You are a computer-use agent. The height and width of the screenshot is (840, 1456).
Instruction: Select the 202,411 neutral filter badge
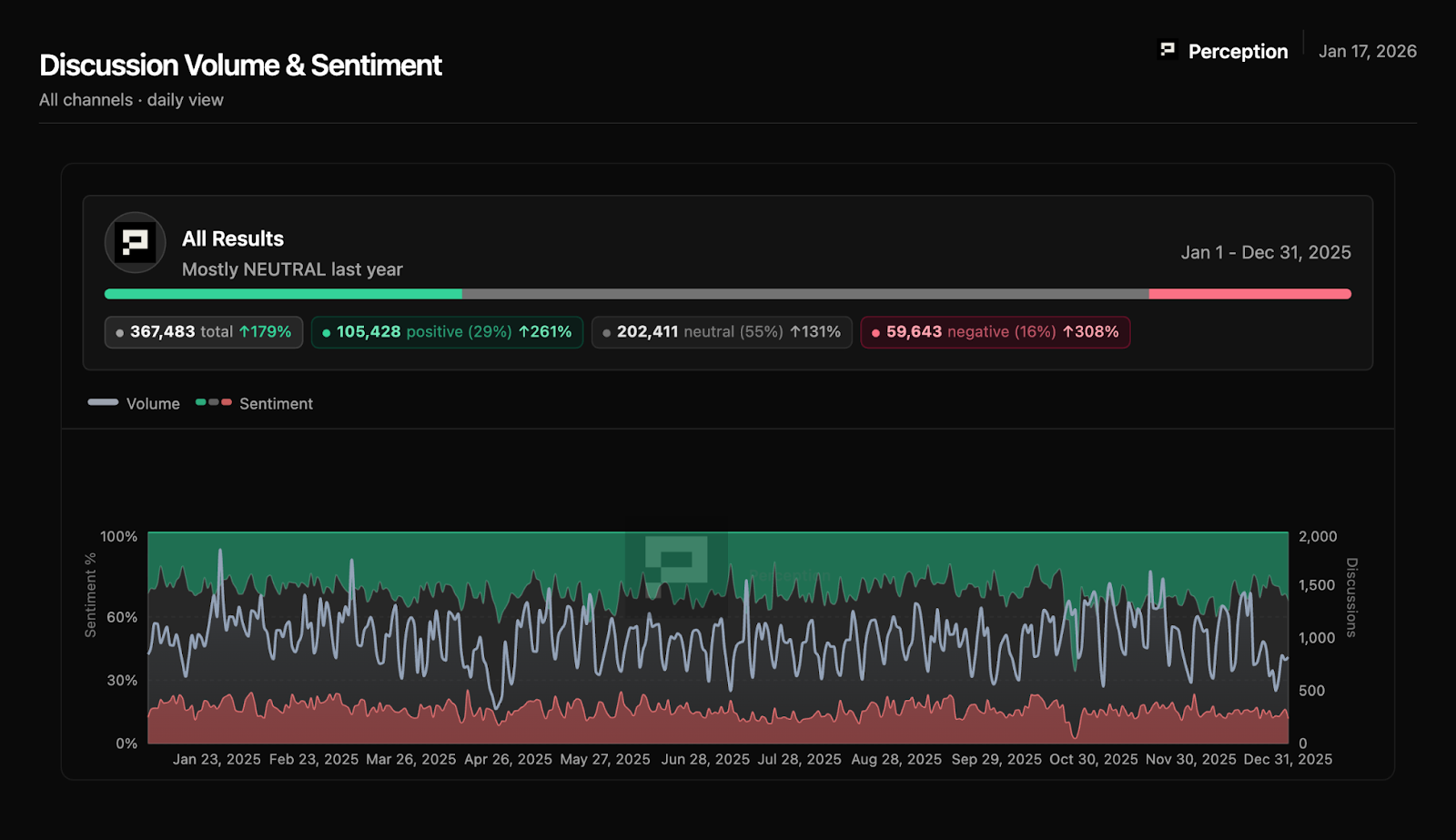[x=722, y=332]
